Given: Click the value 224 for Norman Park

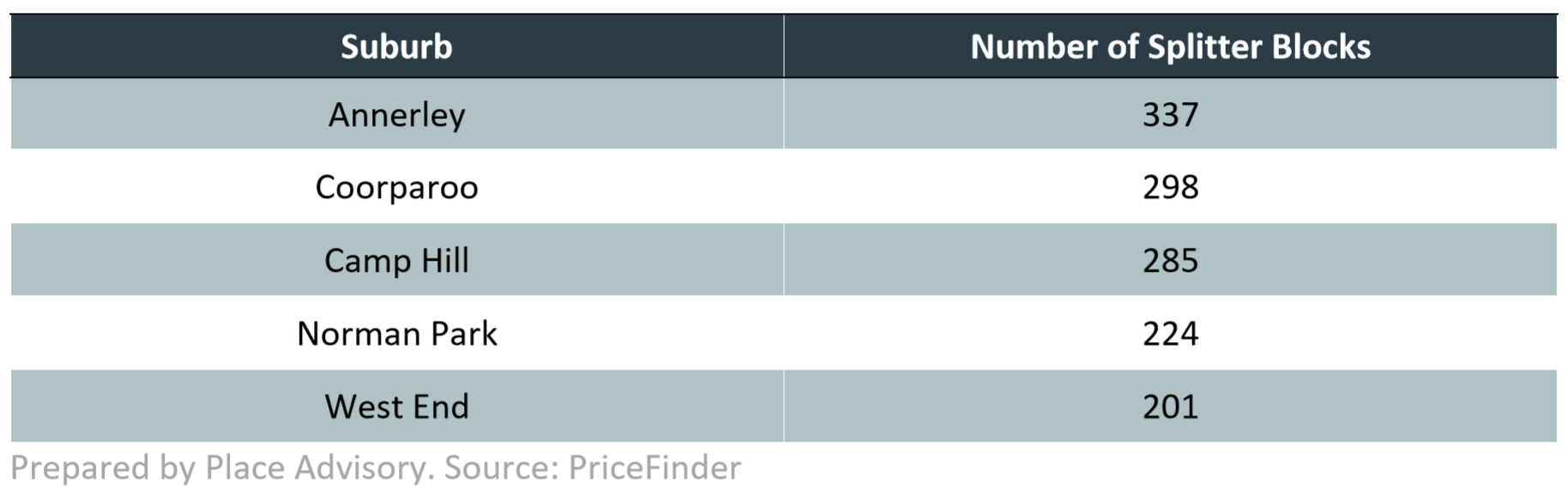Looking at the screenshot, I should coord(1170,333).
